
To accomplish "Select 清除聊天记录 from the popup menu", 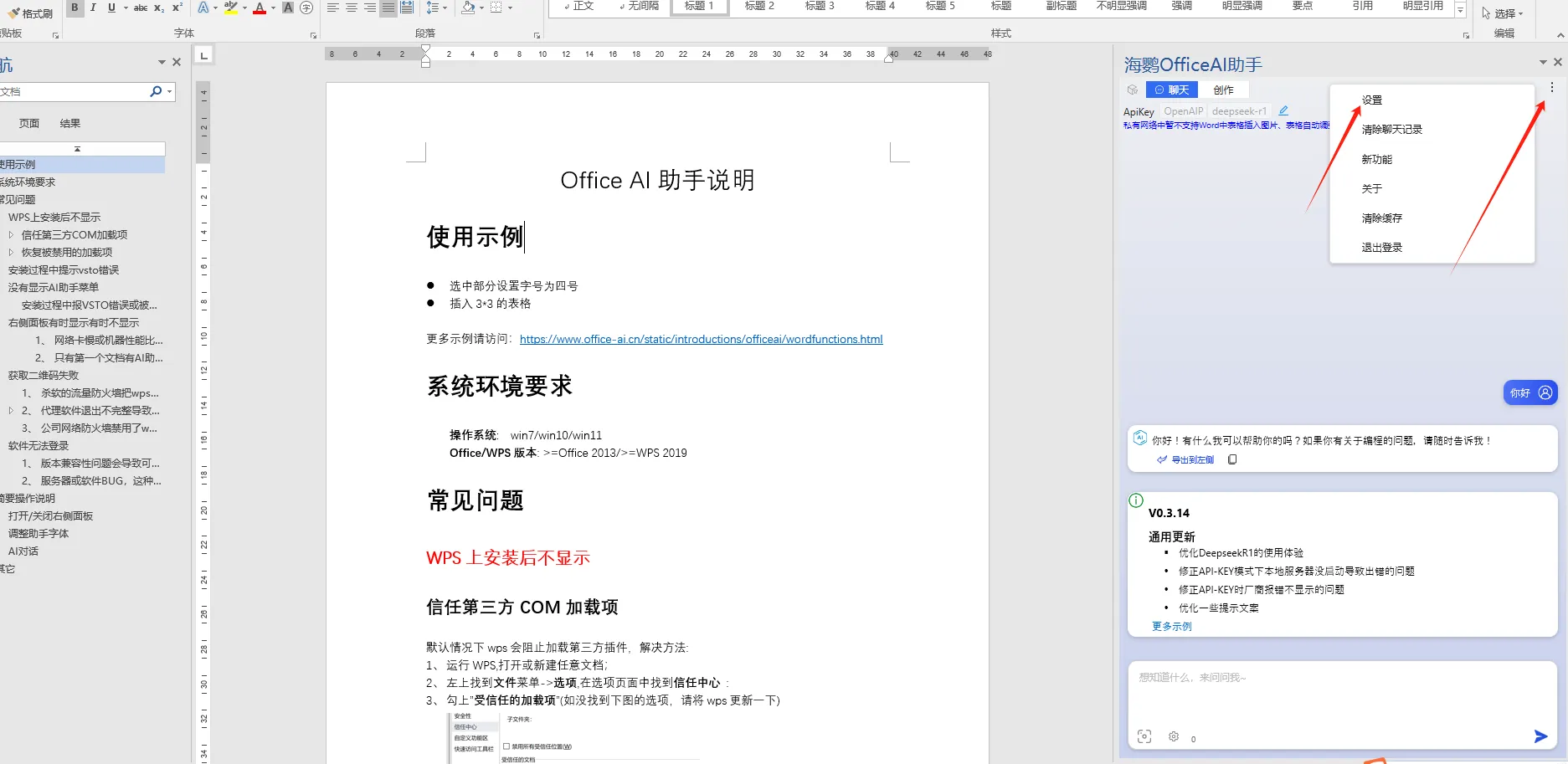I will click(x=1391, y=130).
